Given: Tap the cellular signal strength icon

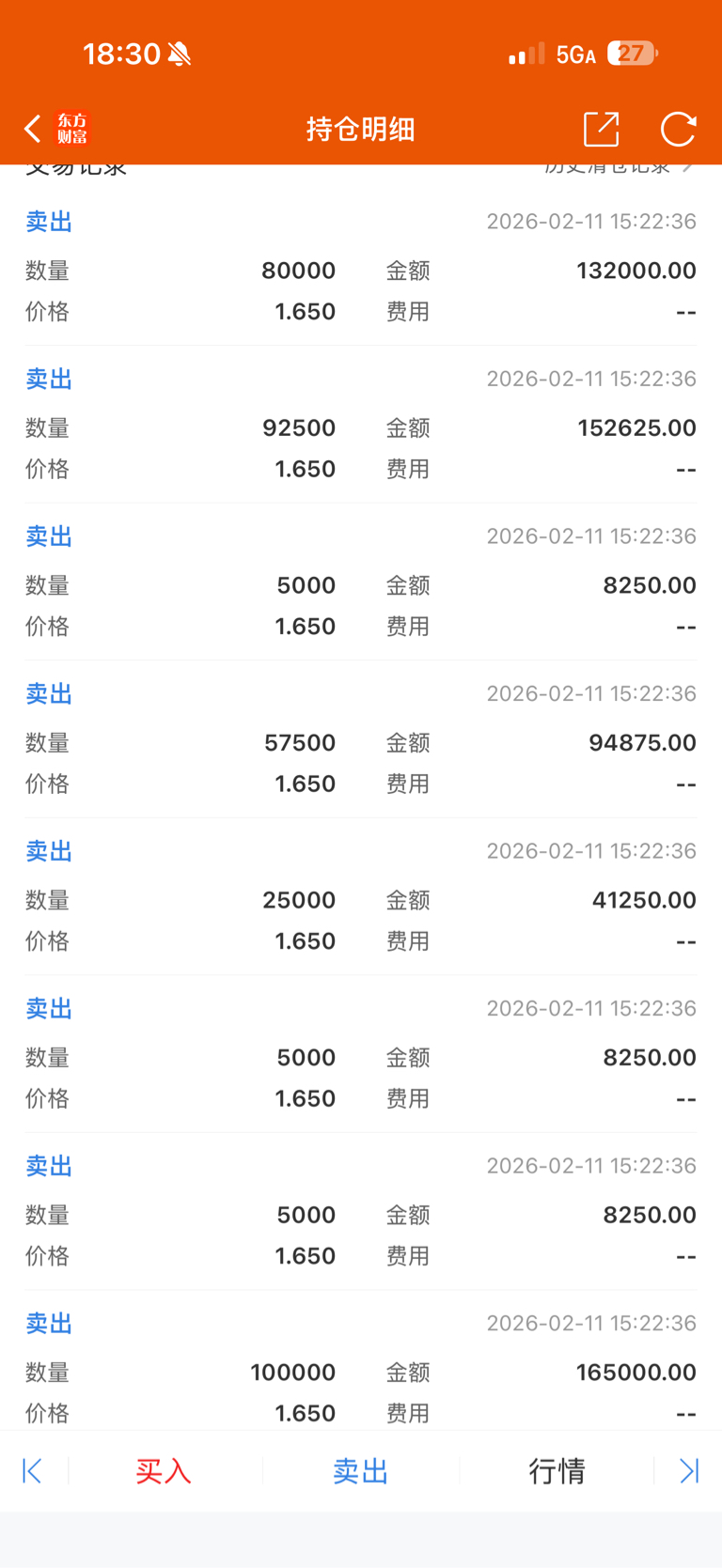Looking at the screenshot, I should (x=526, y=54).
